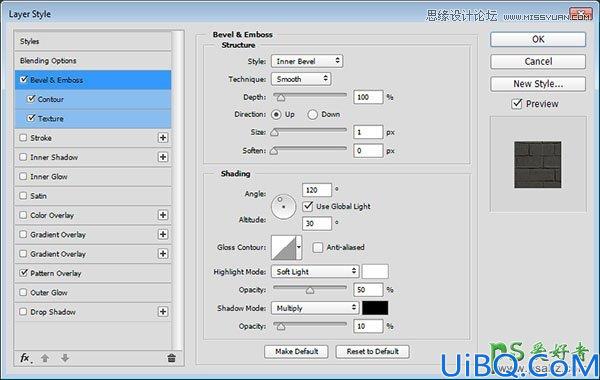Add another Drop Shadow with plus icon
The width and height of the screenshot is (600, 380).
(163, 312)
